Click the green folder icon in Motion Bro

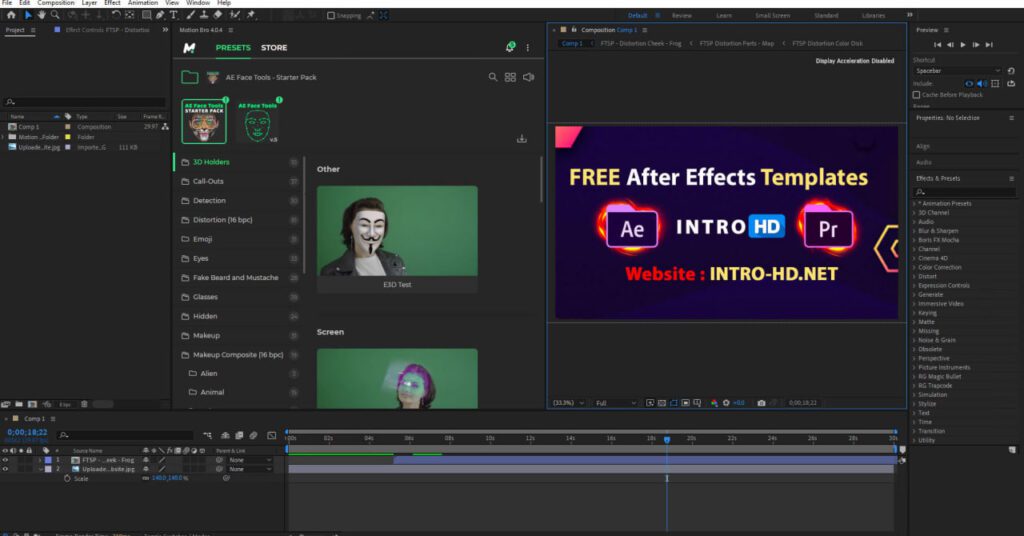(x=189, y=77)
